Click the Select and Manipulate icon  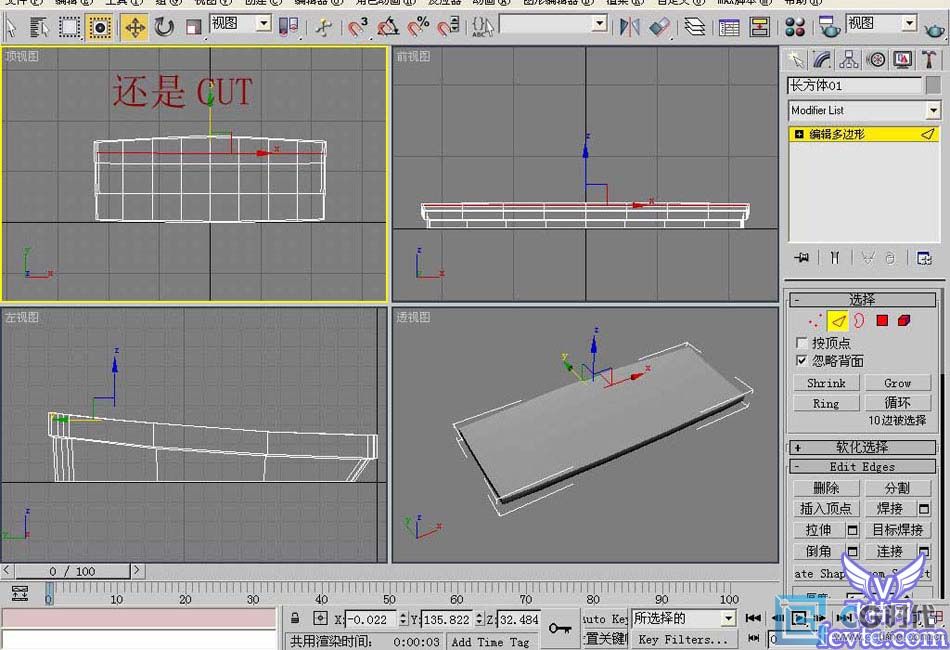pyautogui.click(x=325, y=27)
